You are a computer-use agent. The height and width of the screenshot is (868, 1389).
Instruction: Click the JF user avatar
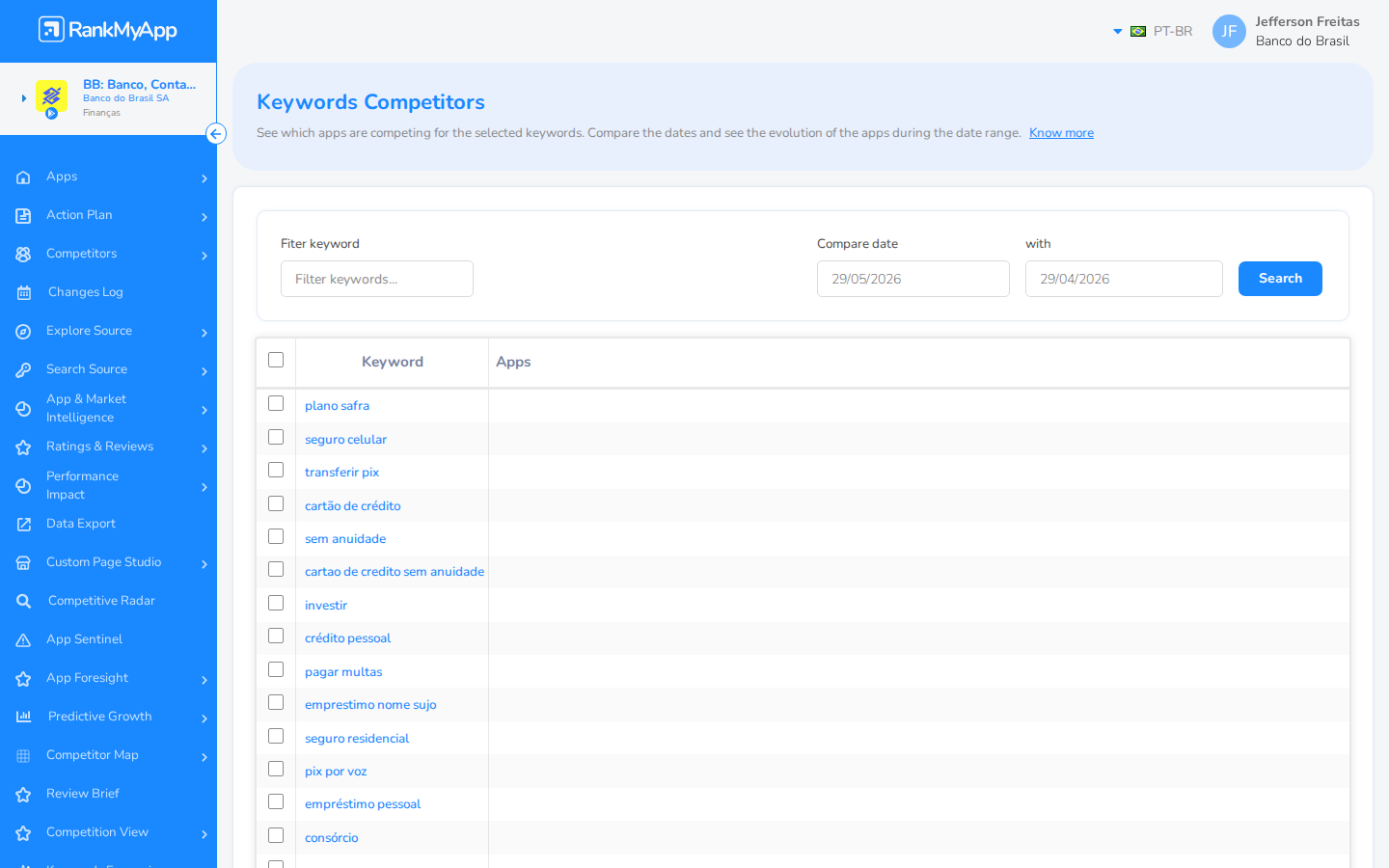(1229, 32)
